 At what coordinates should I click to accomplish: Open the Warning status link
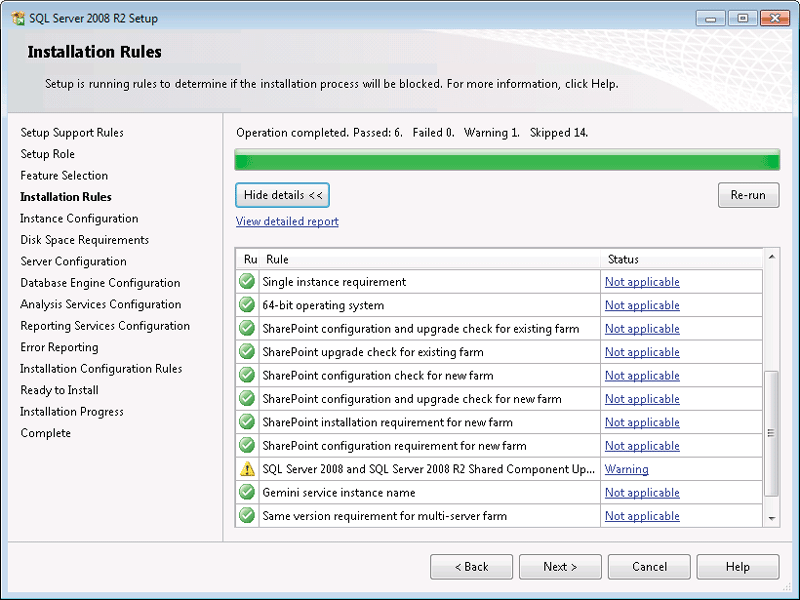click(x=626, y=469)
